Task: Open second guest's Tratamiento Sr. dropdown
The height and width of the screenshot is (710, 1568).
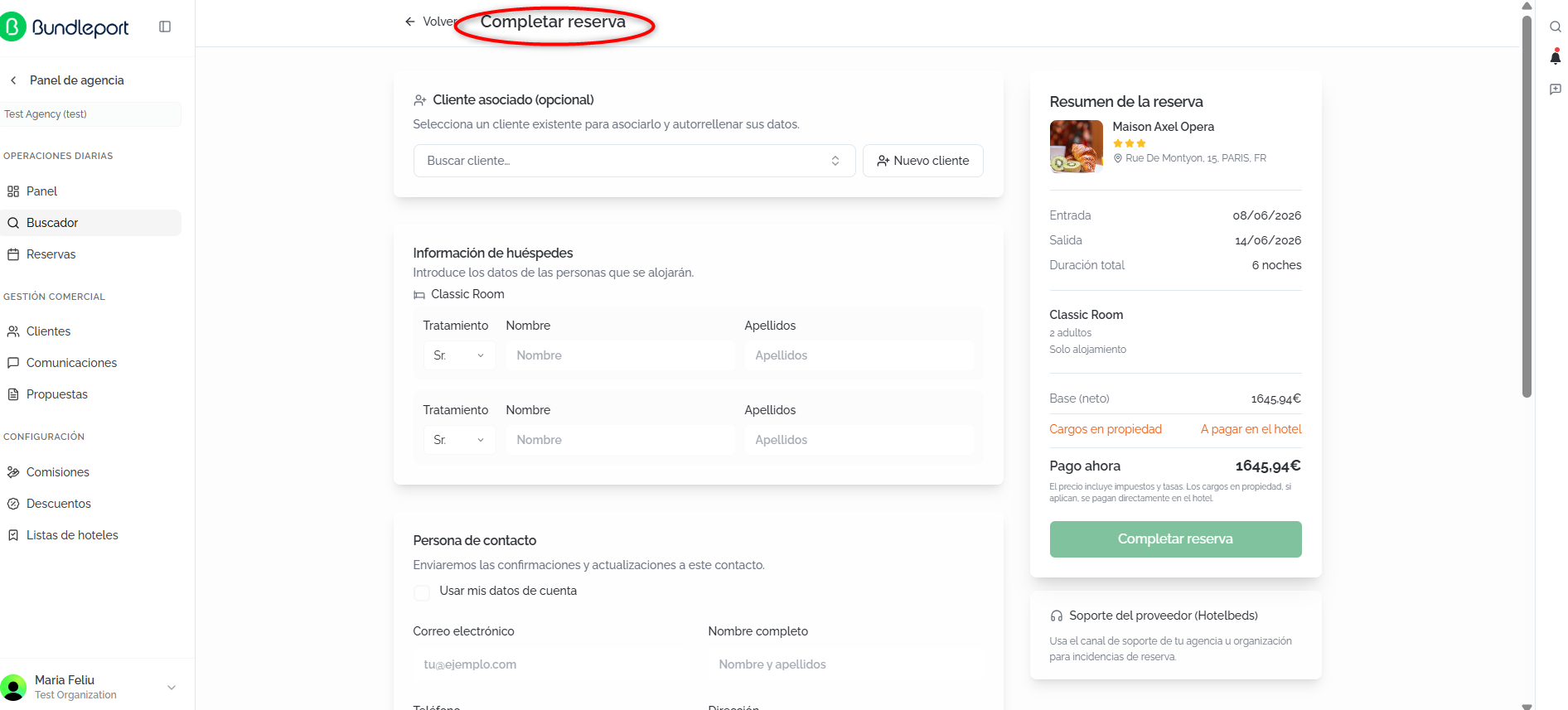Action: (x=459, y=440)
